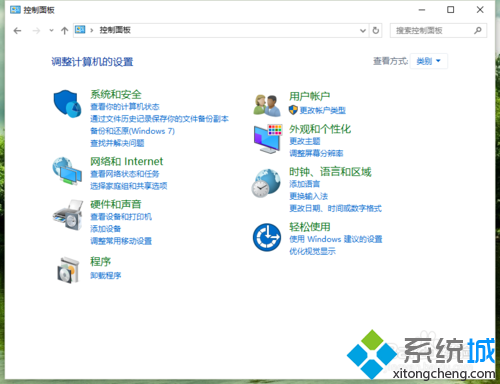
Task: Expand the breadcrumb chevron before 控制面板
Action: click(x=92, y=30)
